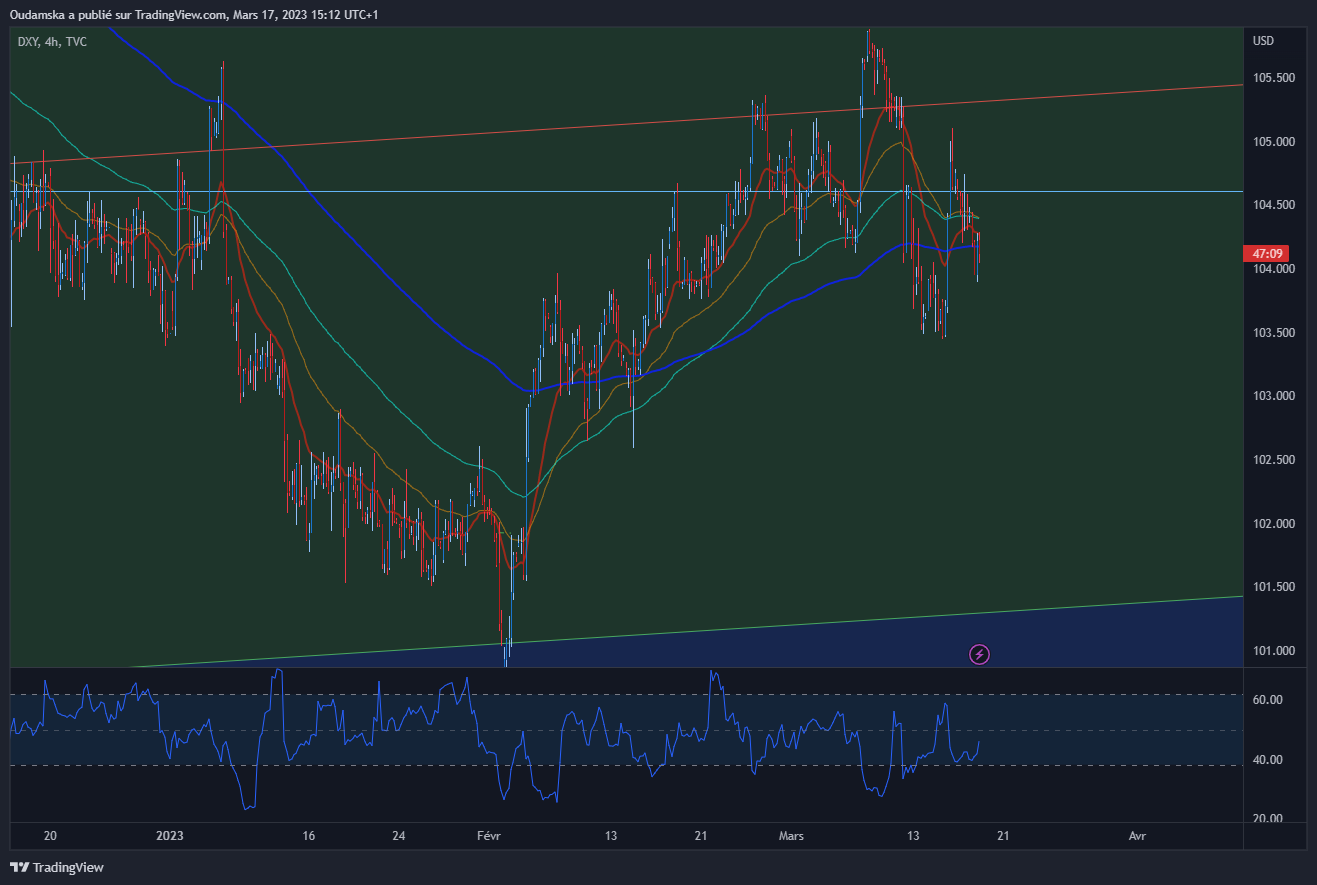Click the USD currency label

point(1264,41)
